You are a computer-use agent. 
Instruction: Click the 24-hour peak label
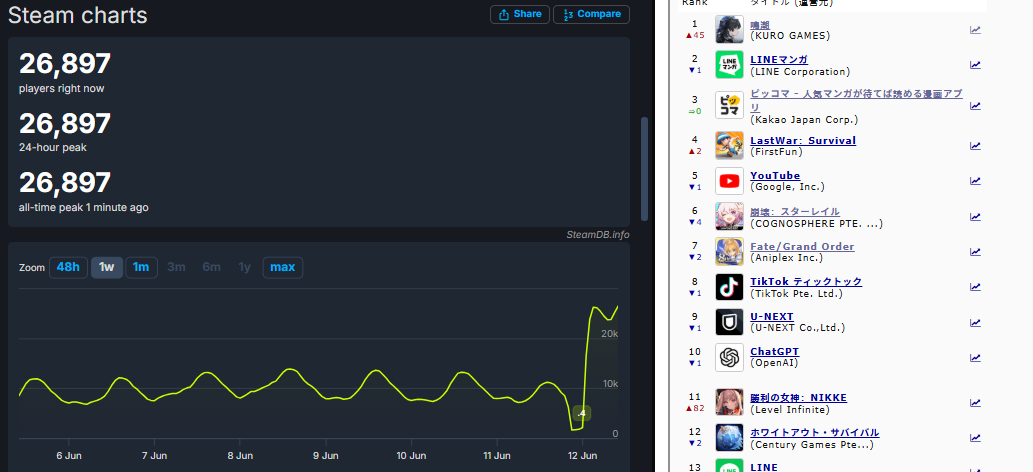click(x=53, y=148)
